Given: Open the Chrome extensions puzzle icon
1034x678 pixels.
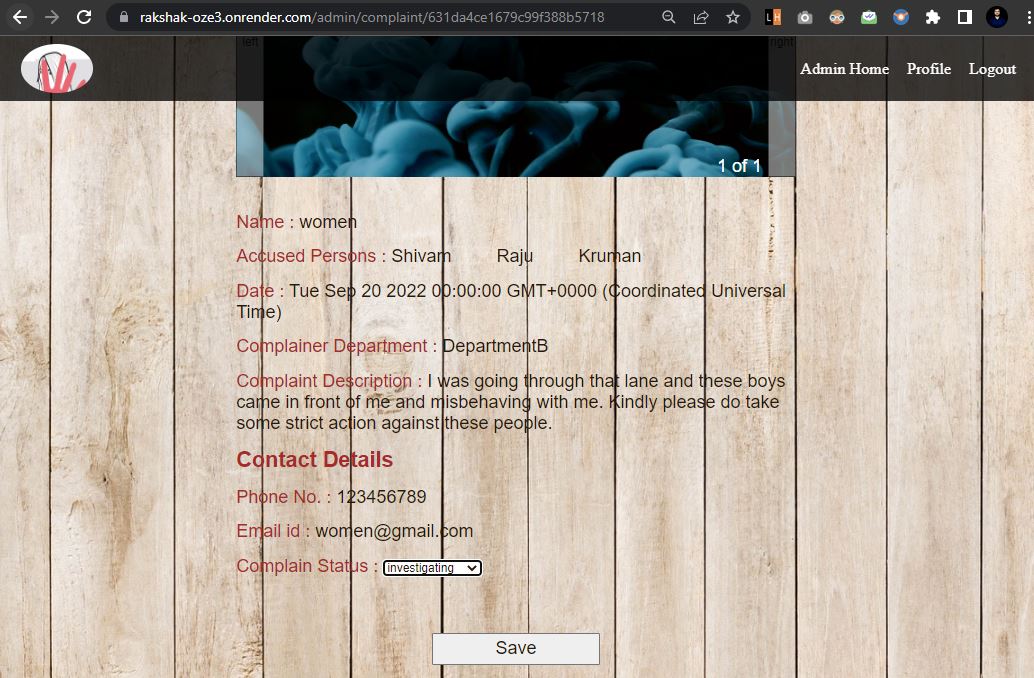Looking at the screenshot, I should tap(931, 17).
